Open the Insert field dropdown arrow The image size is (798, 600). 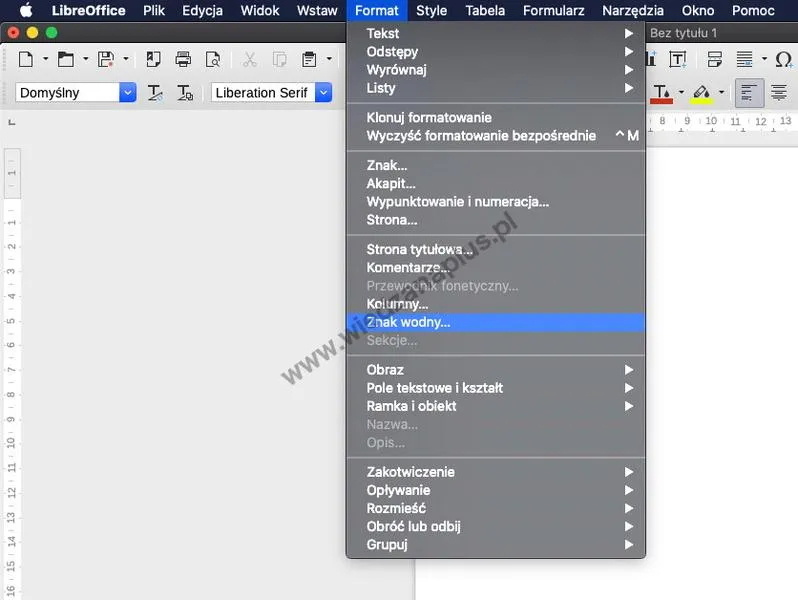pos(764,59)
